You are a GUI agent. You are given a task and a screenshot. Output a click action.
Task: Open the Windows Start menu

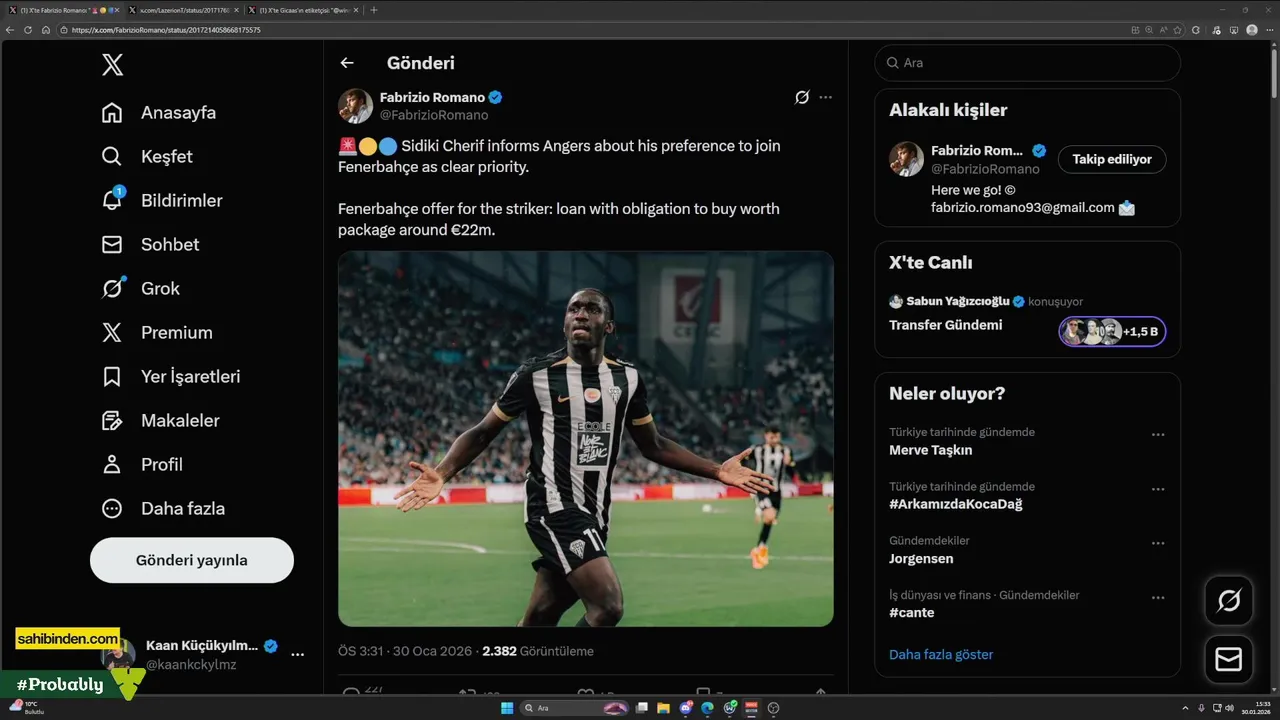tap(507, 708)
